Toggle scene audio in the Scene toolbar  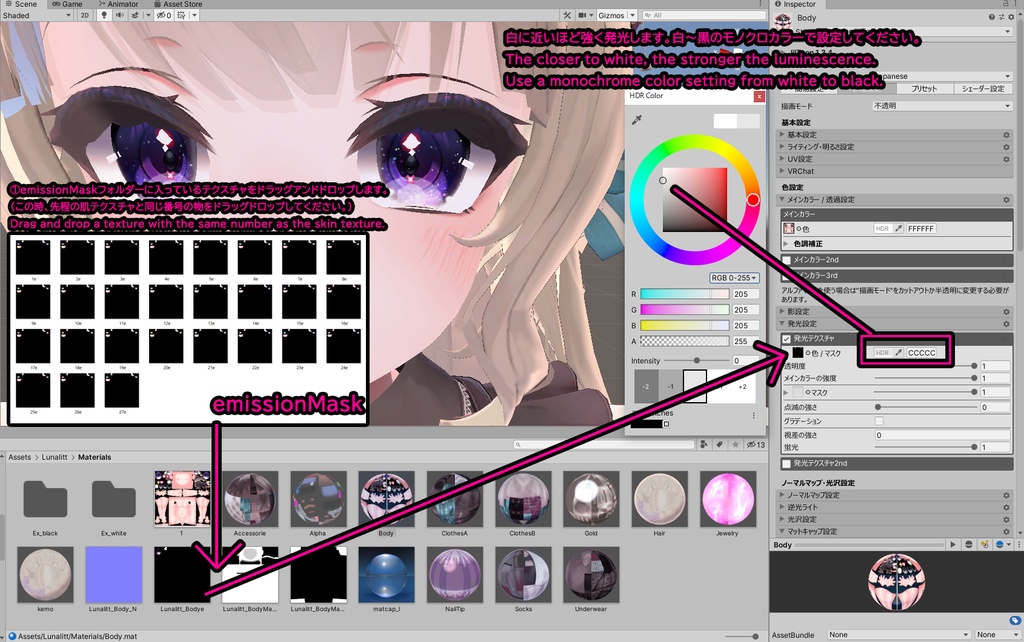point(119,15)
